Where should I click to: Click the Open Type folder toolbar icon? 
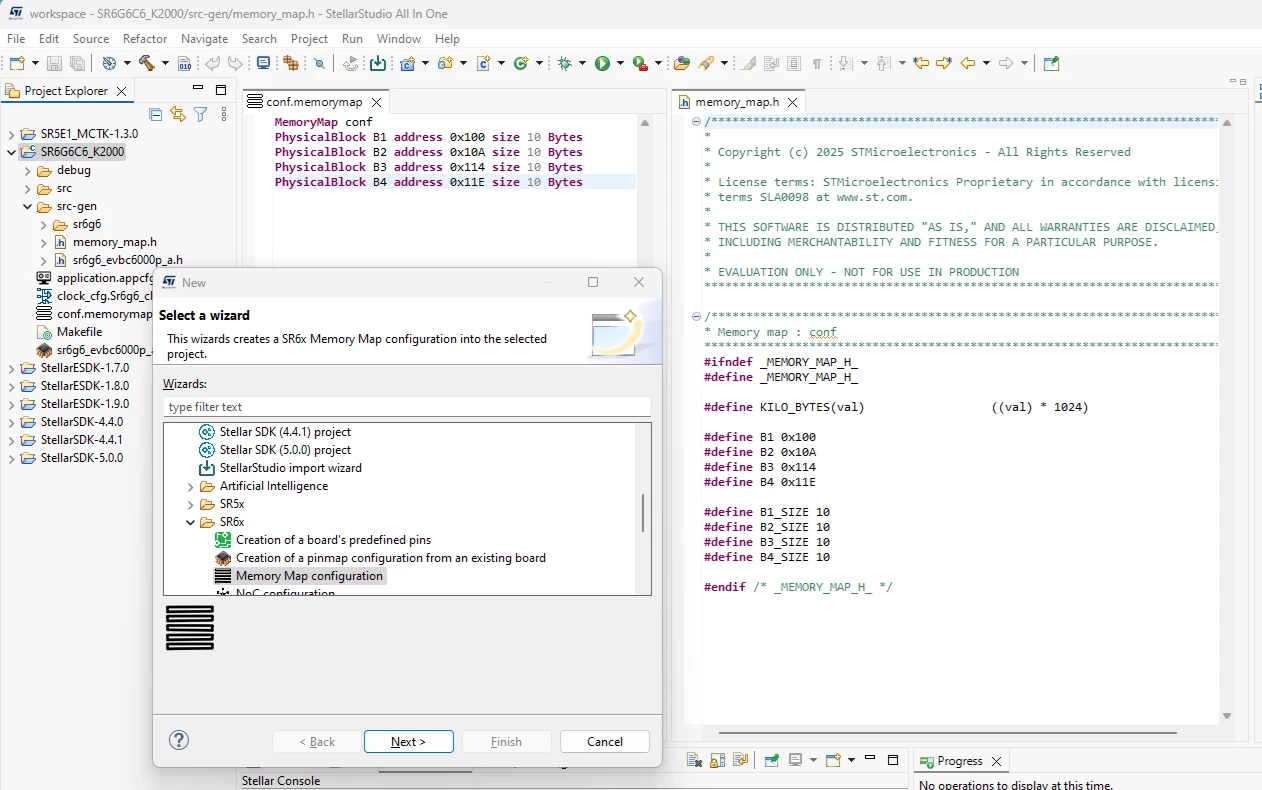pos(682,63)
